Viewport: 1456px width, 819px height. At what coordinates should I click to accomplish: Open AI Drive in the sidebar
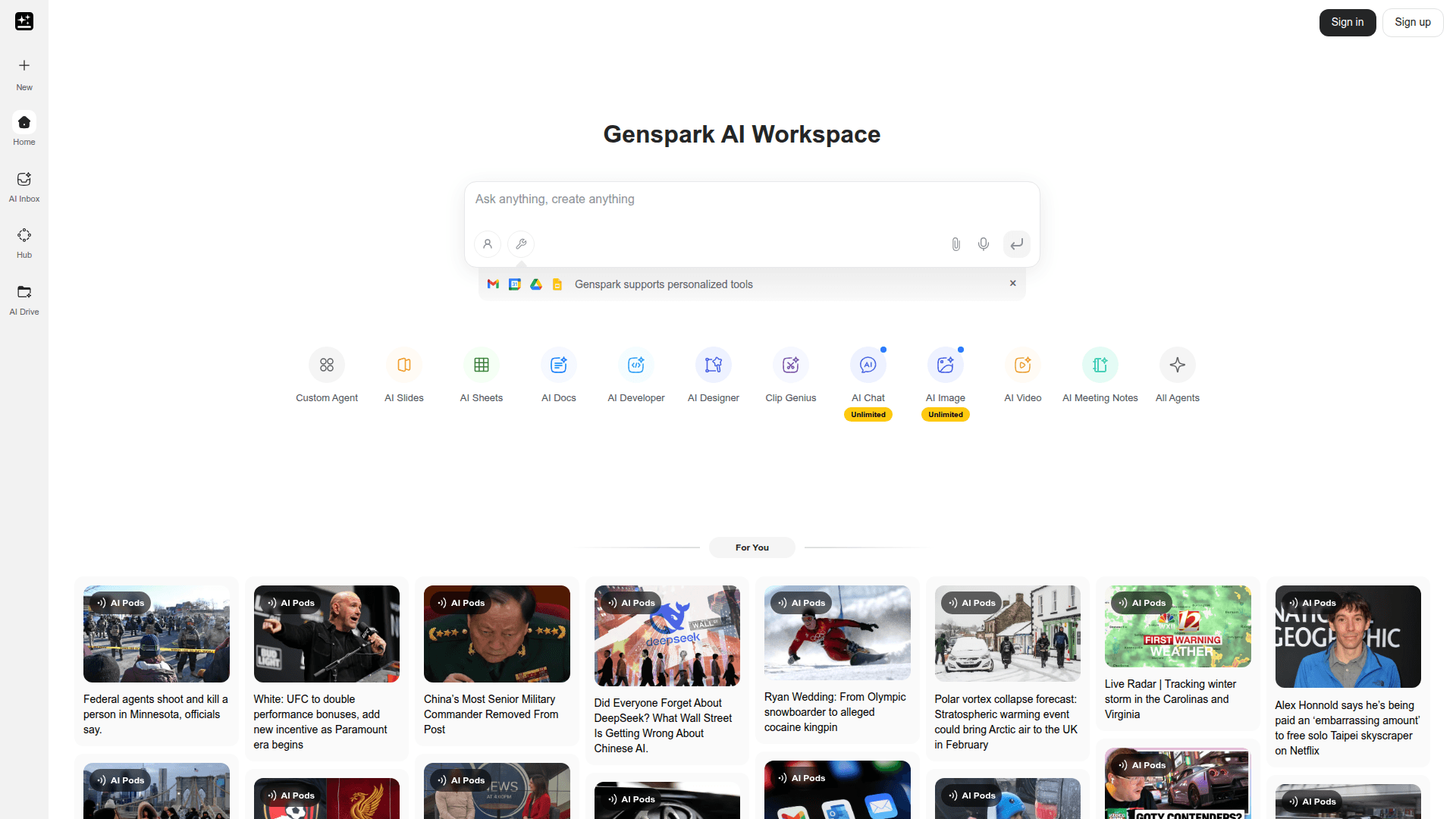[x=24, y=298]
